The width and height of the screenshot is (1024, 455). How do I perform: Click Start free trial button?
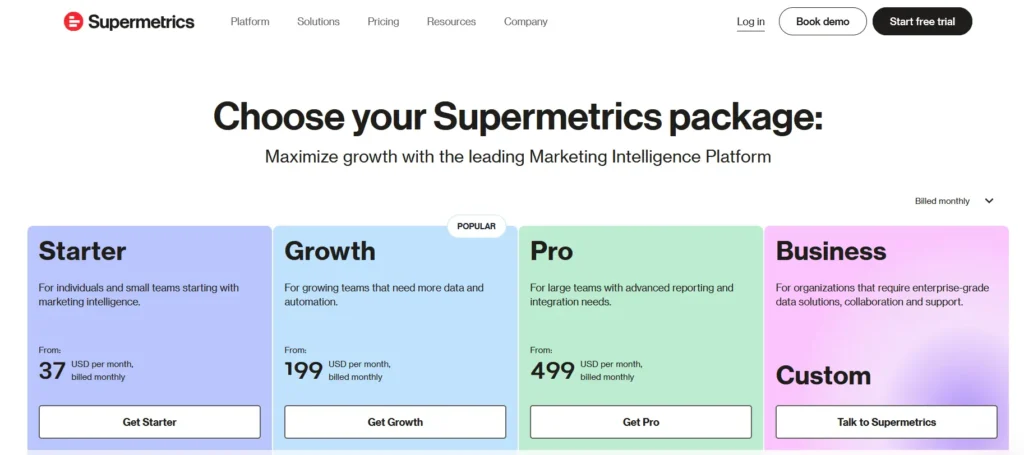click(922, 22)
